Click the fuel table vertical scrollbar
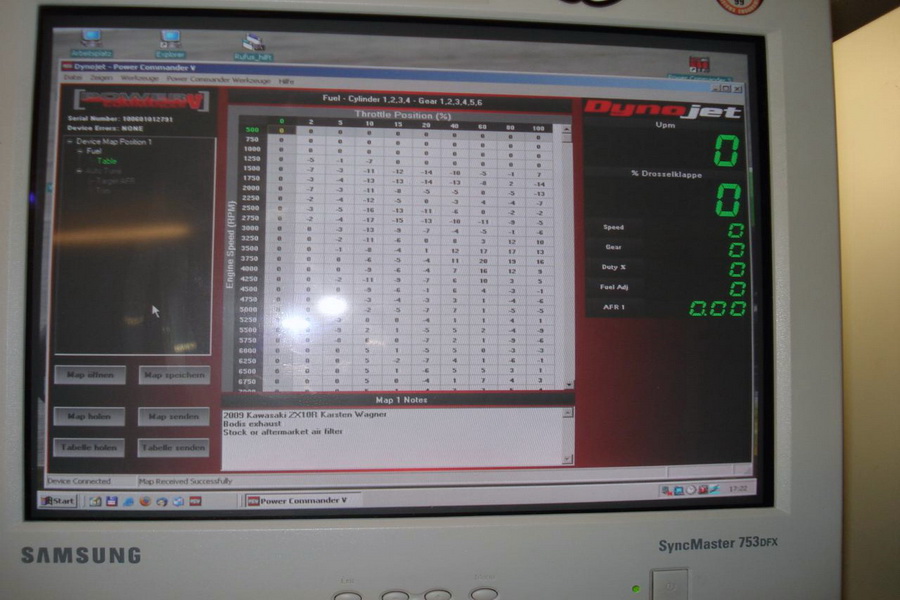The image size is (900, 600). point(568,255)
